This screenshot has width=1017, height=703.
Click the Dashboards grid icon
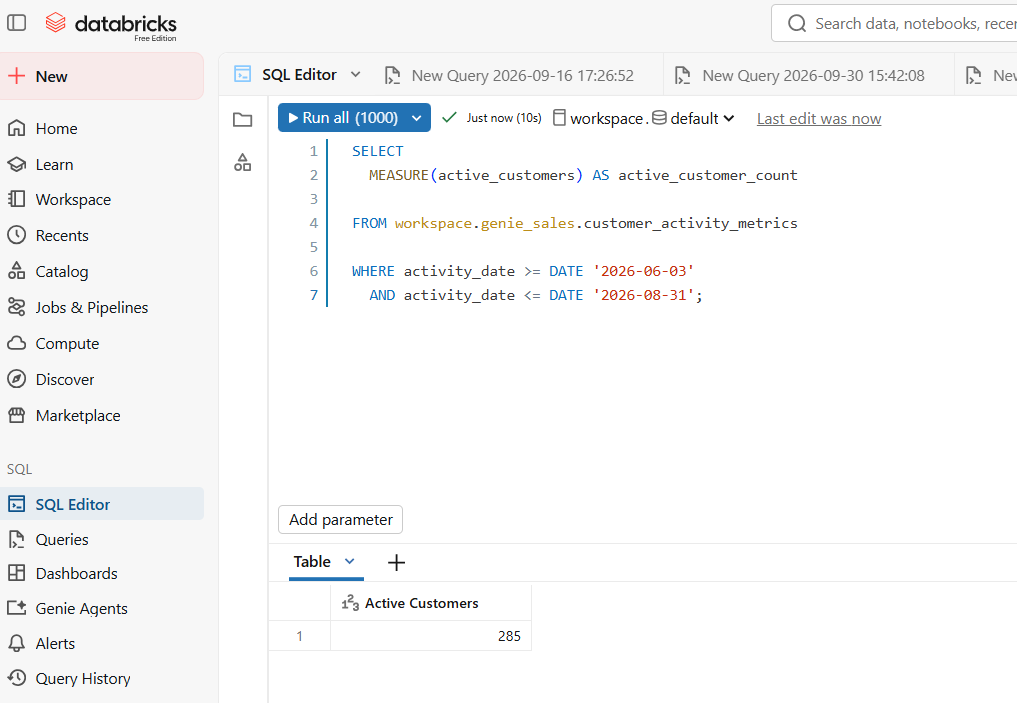17,573
